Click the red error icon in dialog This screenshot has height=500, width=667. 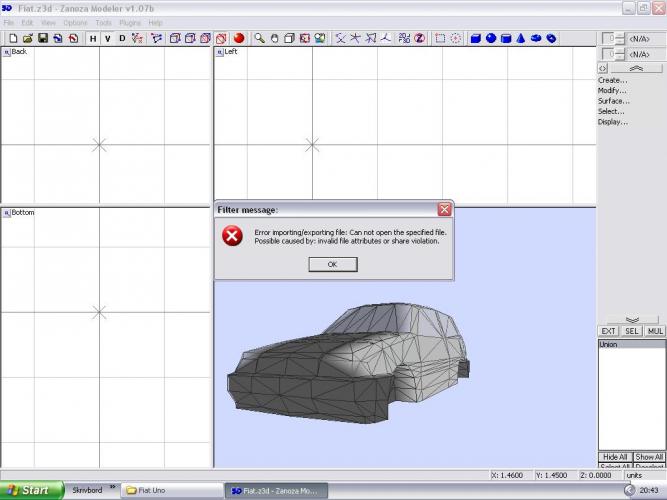pos(232,236)
